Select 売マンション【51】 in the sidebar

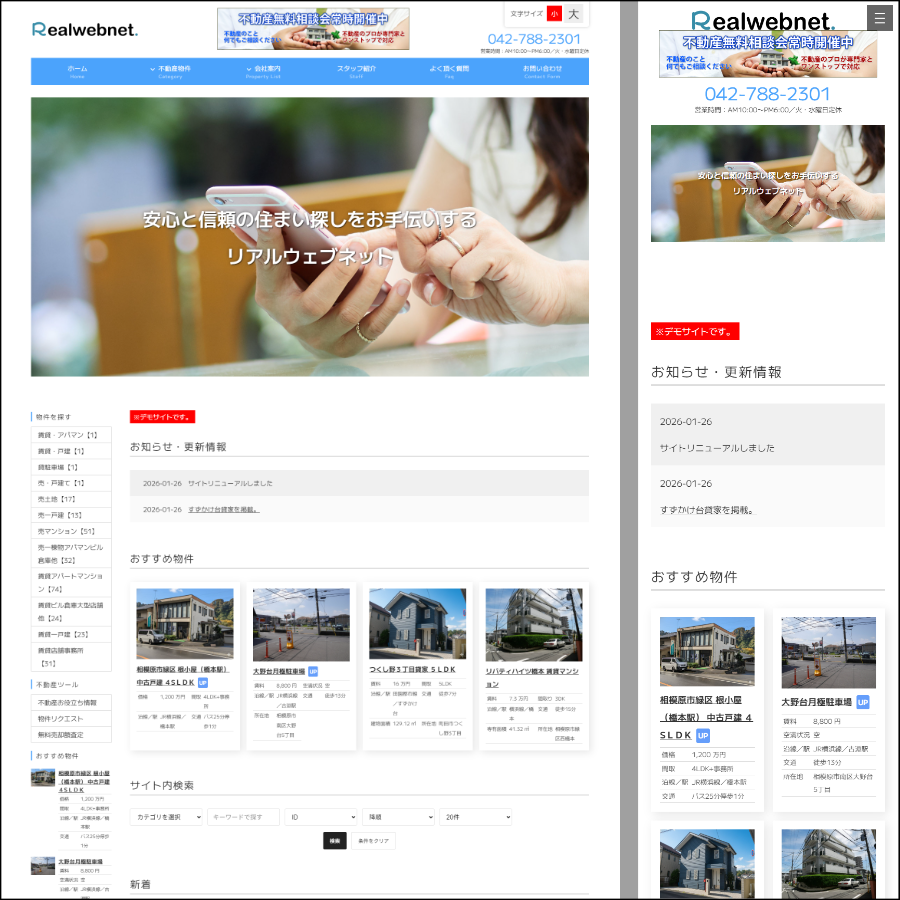66,531
